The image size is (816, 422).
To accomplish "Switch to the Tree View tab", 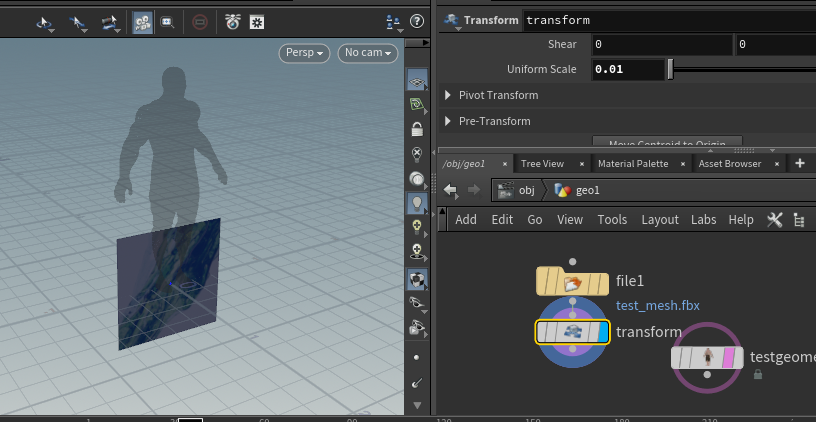I will pos(542,164).
